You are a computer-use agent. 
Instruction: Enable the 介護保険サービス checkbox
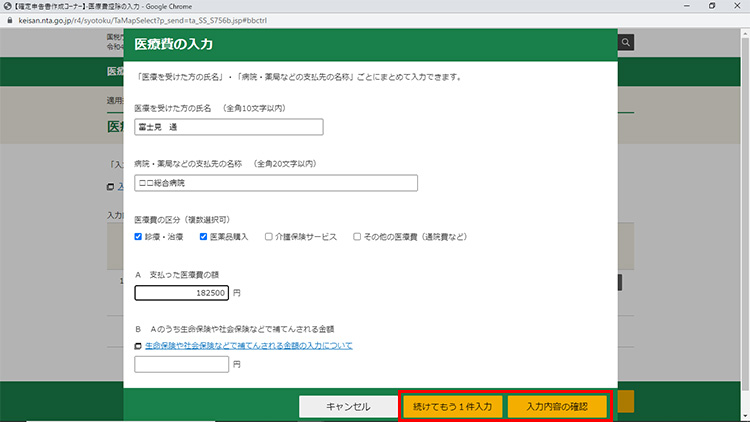tap(269, 237)
